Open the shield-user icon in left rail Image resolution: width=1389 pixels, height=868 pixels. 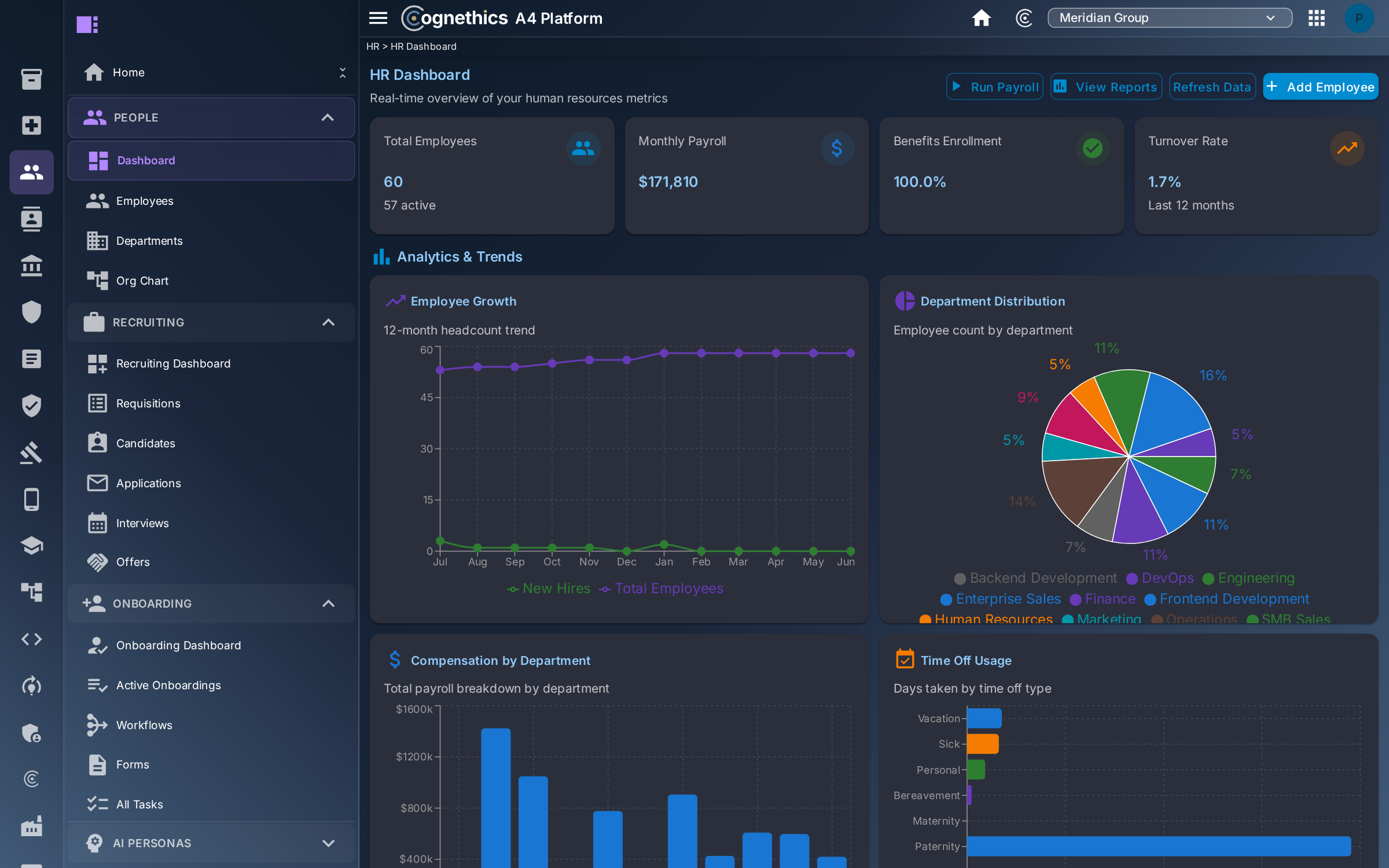31,733
